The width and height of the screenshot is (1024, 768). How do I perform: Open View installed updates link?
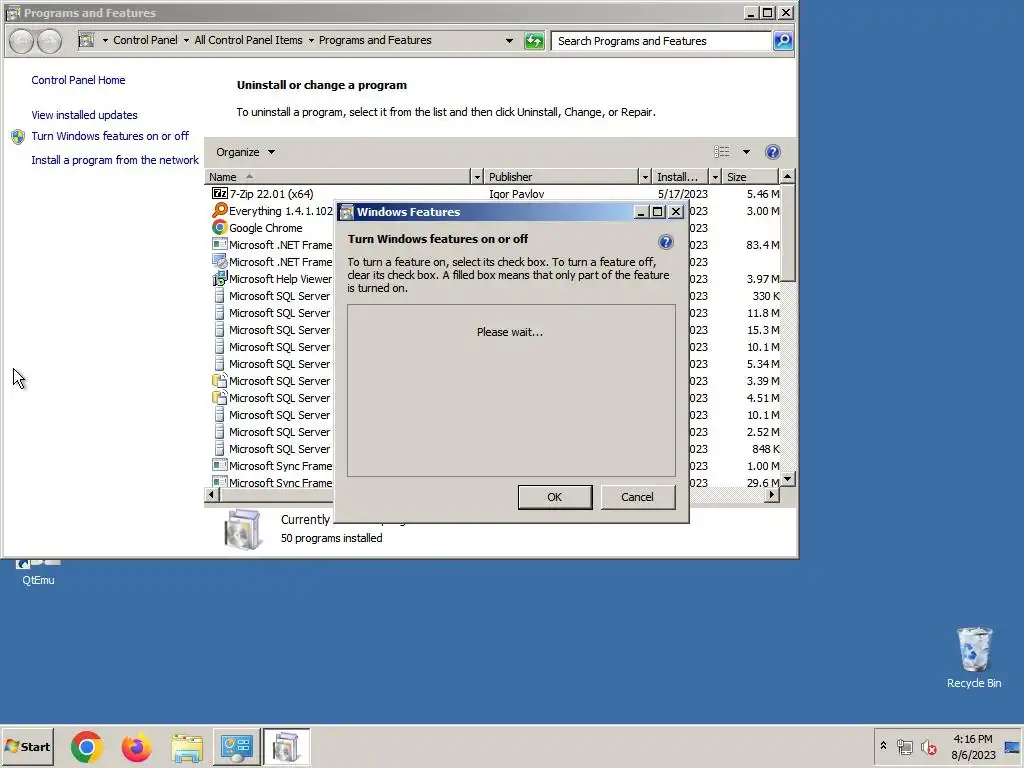pos(84,115)
